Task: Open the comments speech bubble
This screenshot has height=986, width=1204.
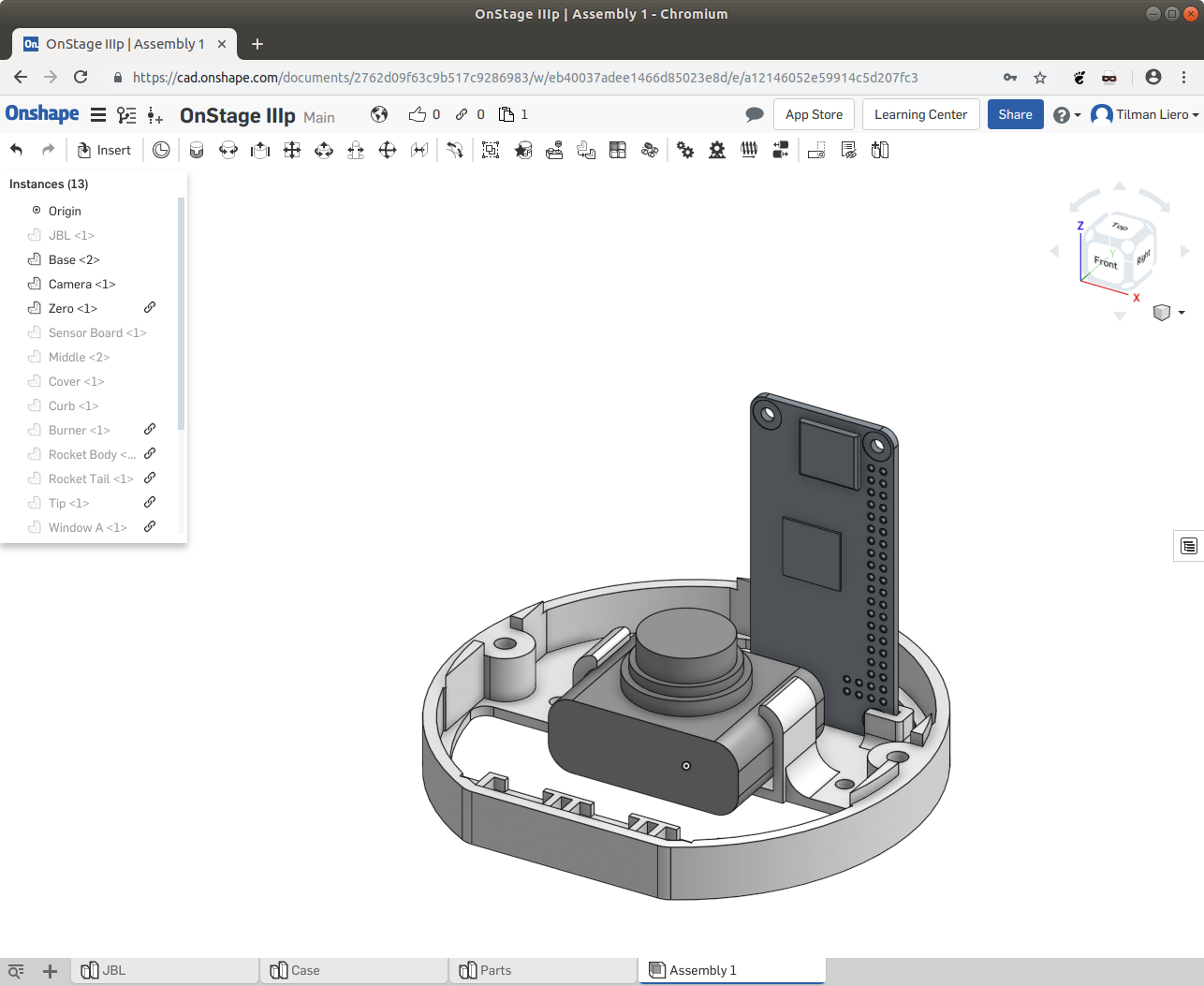Action: (755, 114)
